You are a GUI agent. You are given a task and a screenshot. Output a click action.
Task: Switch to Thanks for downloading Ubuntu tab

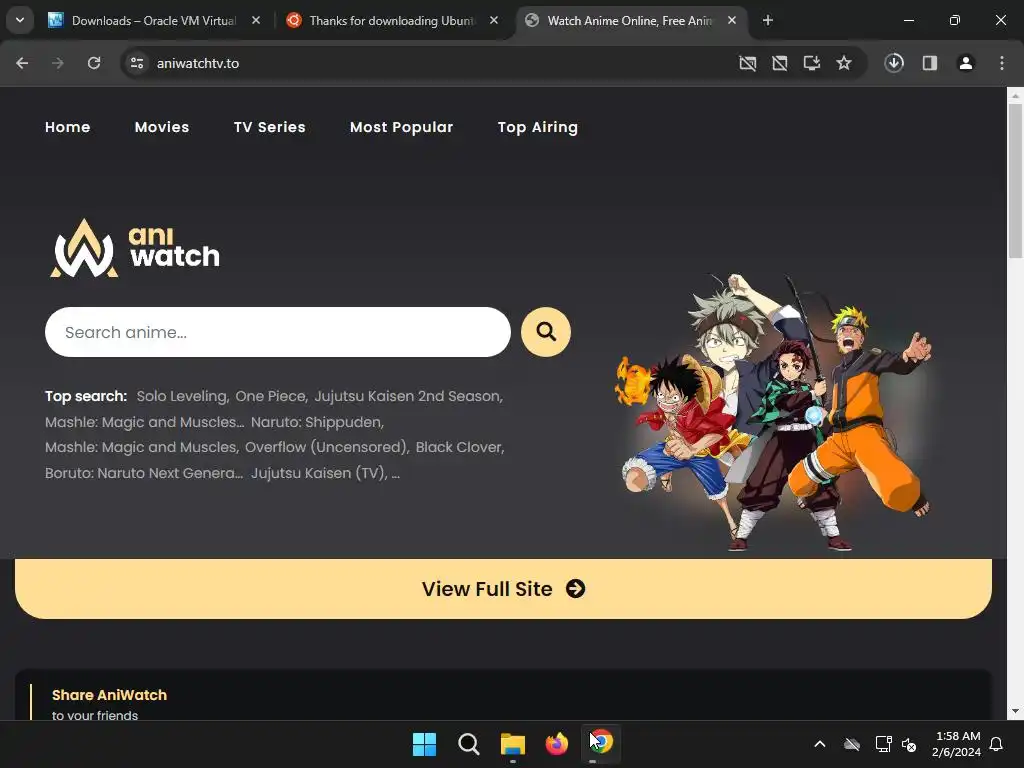(x=392, y=20)
